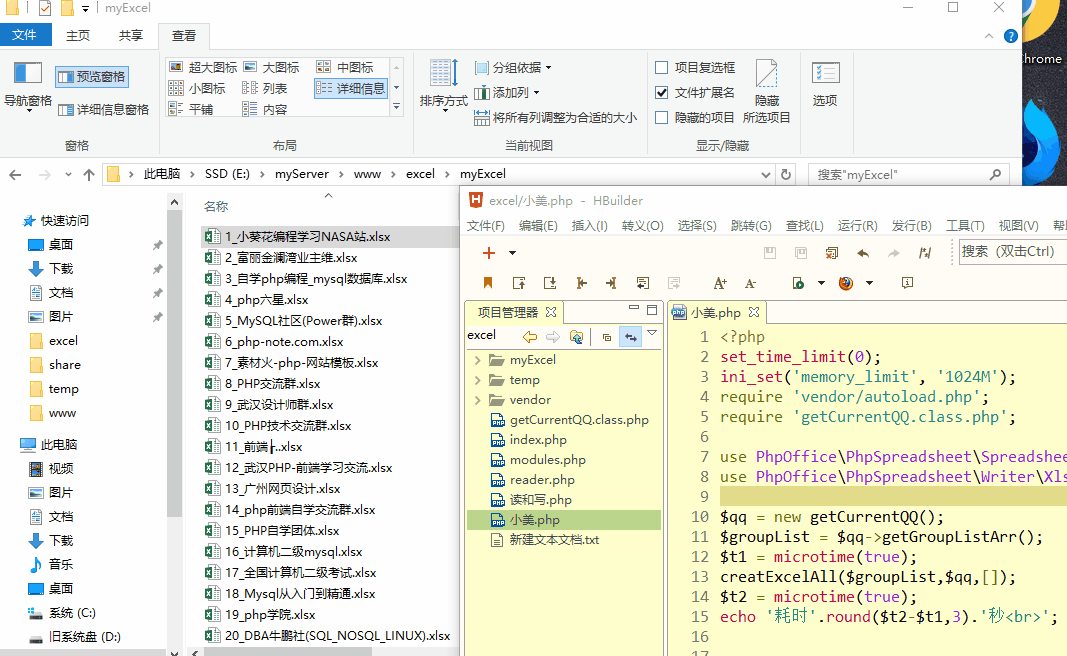Image resolution: width=1067 pixels, height=656 pixels.
Task: Select 读和写.php in project tree
Action: coord(540,499)
